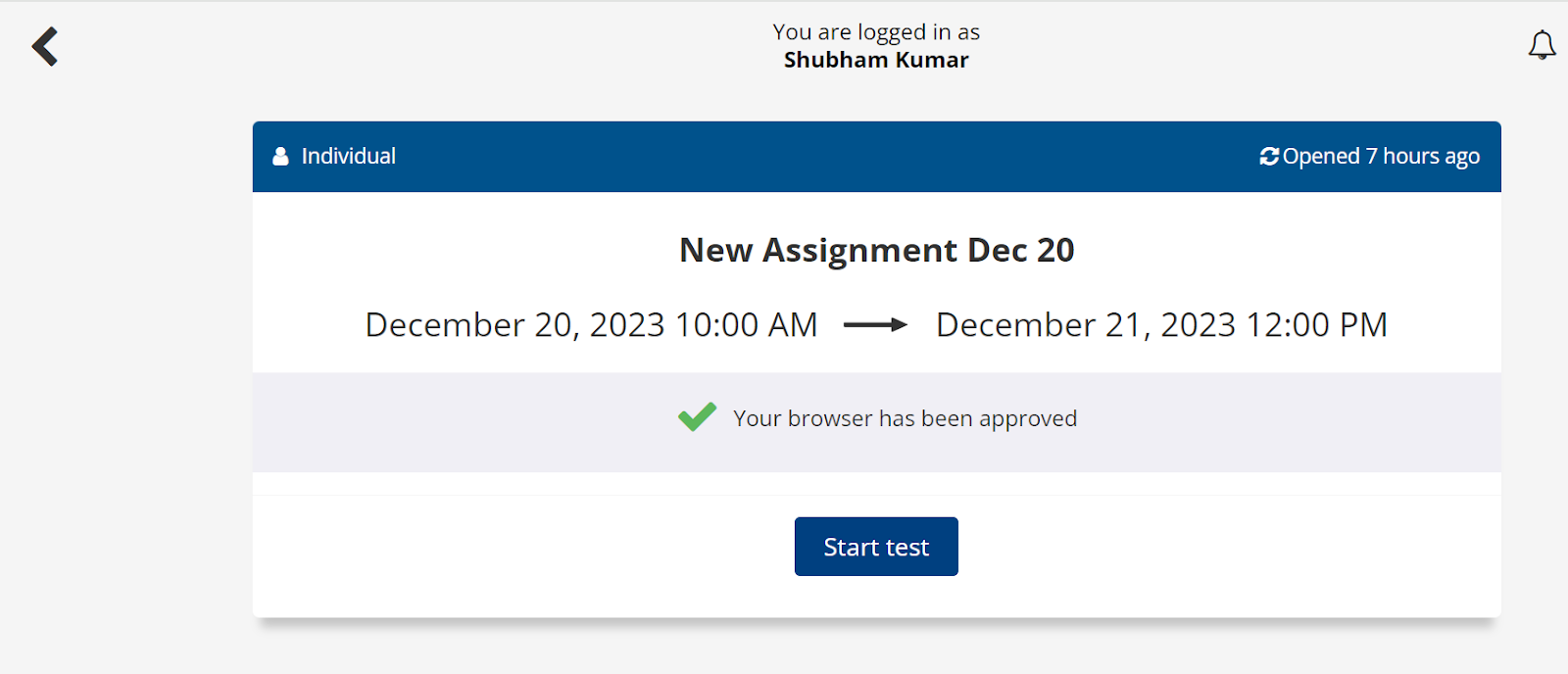Click the back arrow navigation icon
The image size is (1568, 674).
click(43, 45)
